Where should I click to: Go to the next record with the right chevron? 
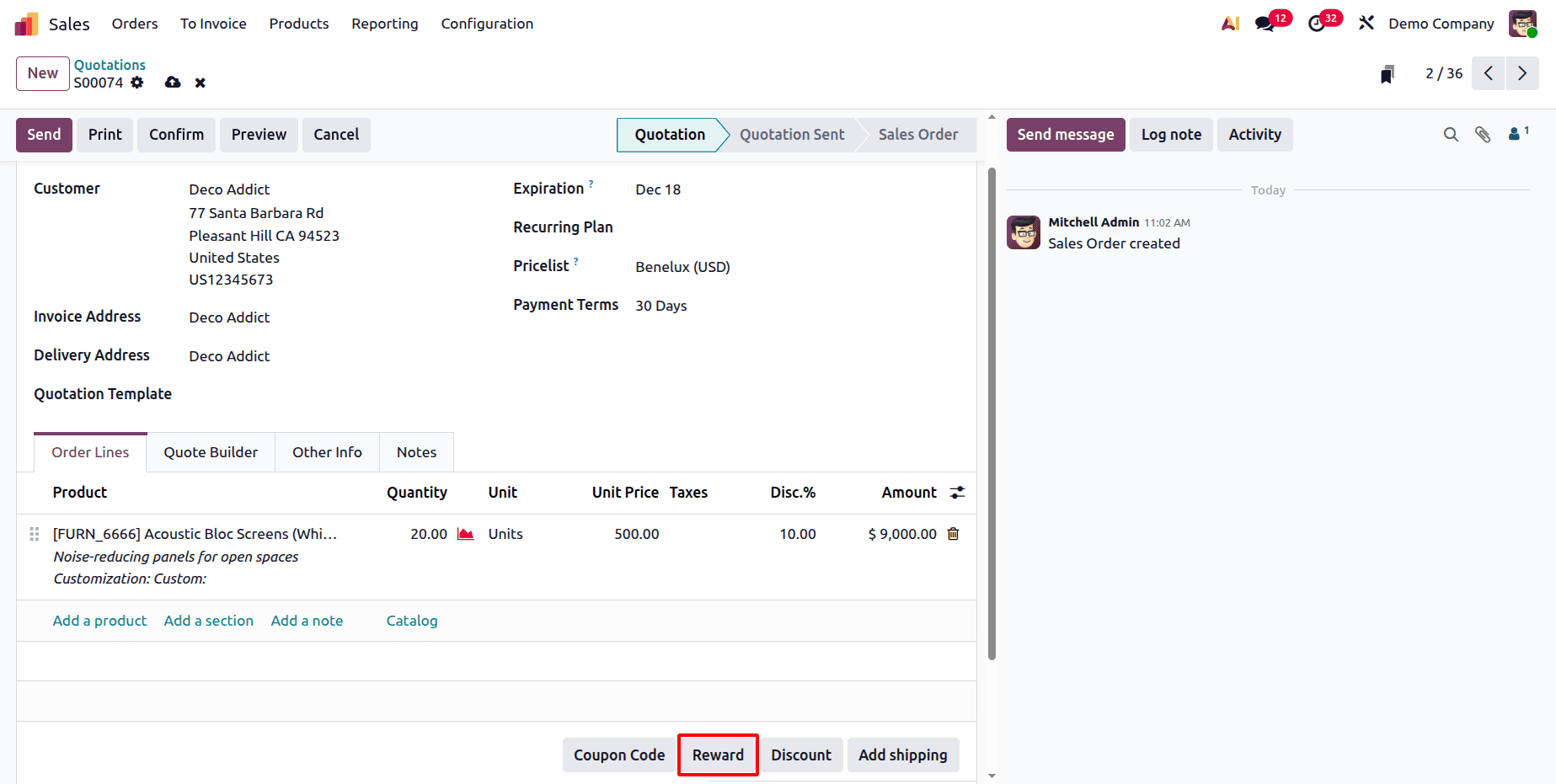pos(1521,73)
